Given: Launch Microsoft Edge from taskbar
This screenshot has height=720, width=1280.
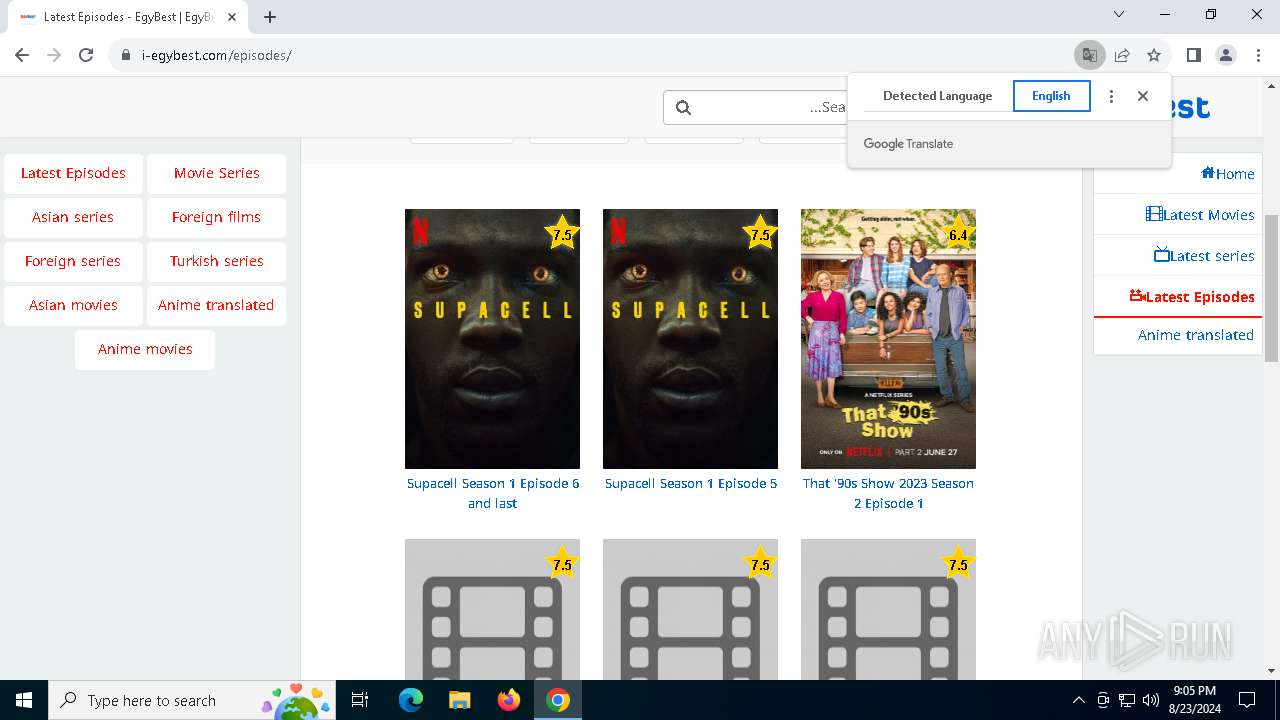Looking at the screenshot, I should pyautogui.click(x=411, y=700).
